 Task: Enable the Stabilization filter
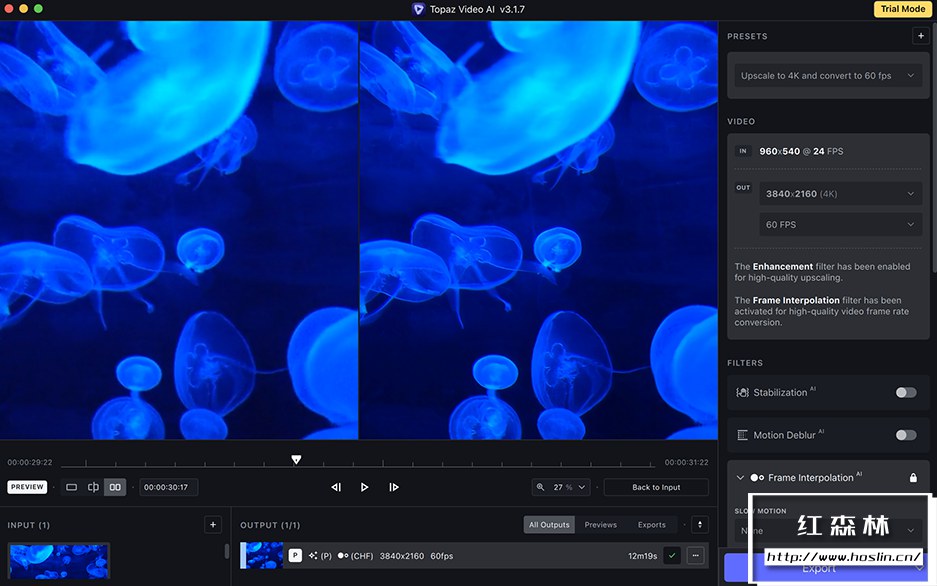pyautogui.click(x=905, y=392)
